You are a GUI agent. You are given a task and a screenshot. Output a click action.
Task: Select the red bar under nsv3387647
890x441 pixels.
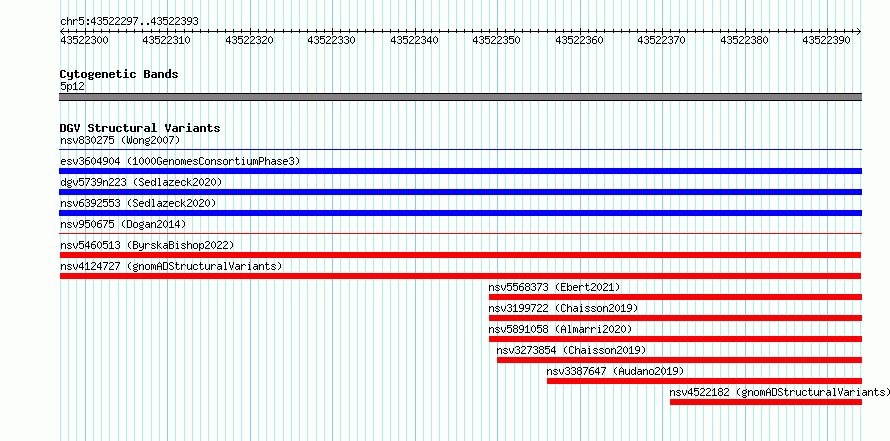[704, 381]
